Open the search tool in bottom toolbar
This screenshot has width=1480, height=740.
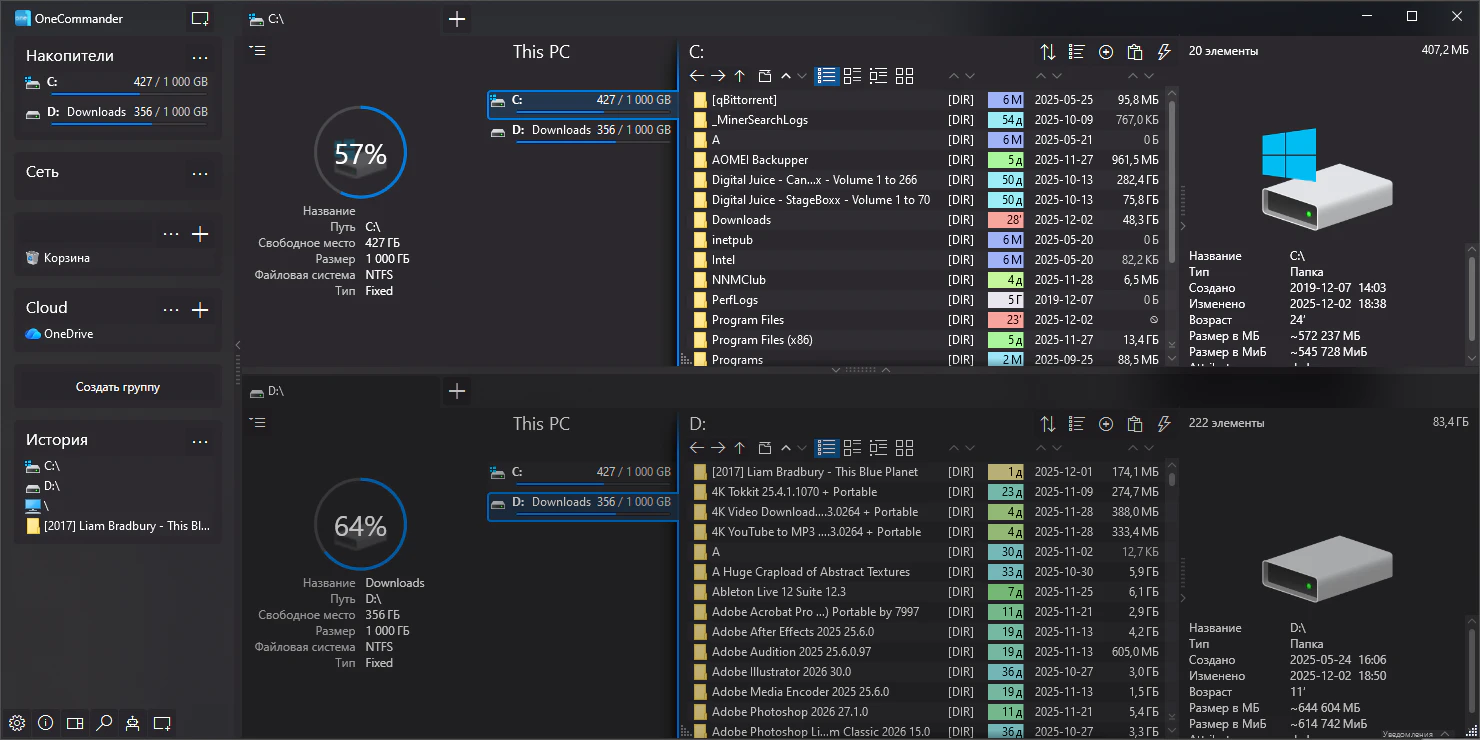104,723
